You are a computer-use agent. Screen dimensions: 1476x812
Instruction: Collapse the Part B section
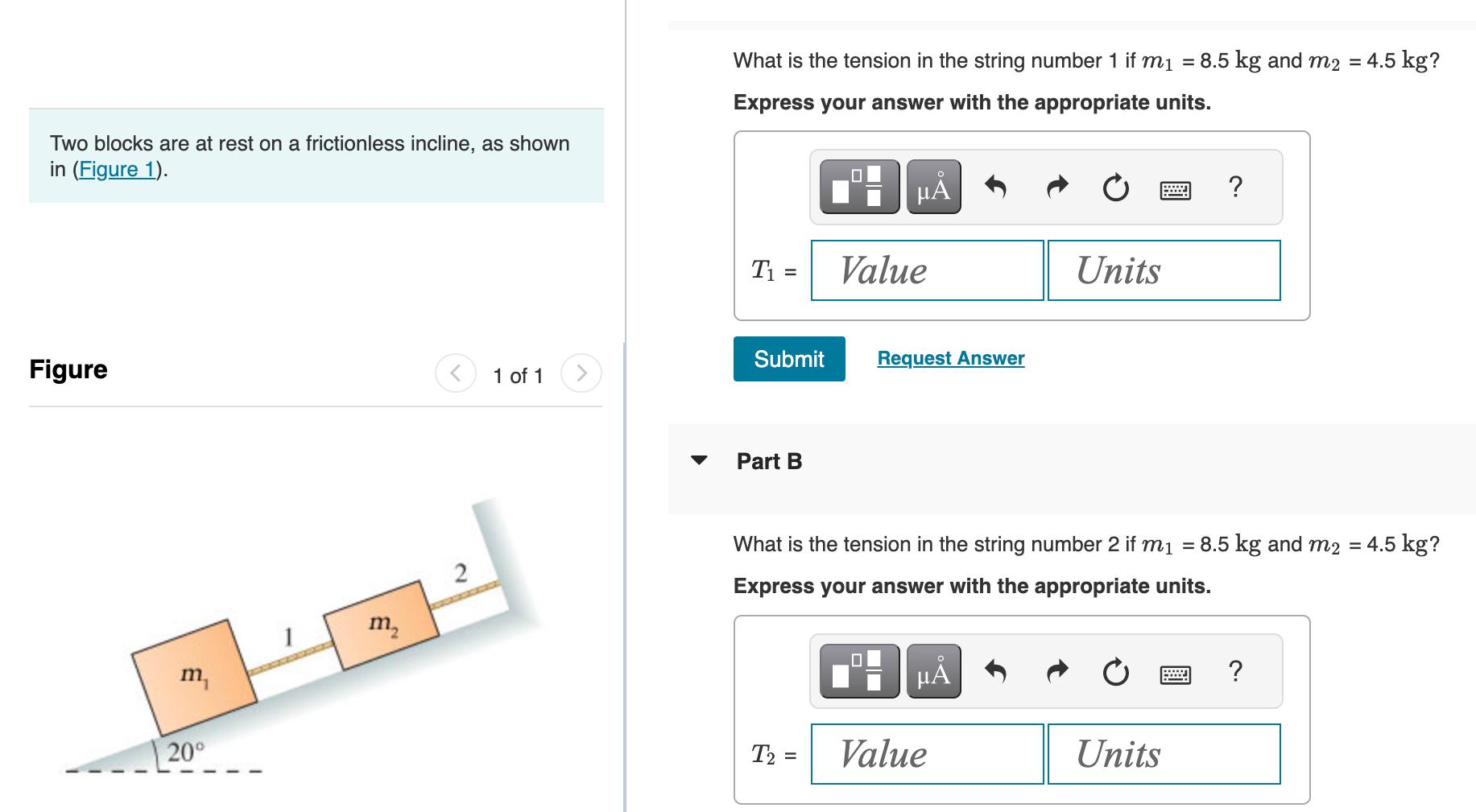pyautogui.click(x=699, y=460)
